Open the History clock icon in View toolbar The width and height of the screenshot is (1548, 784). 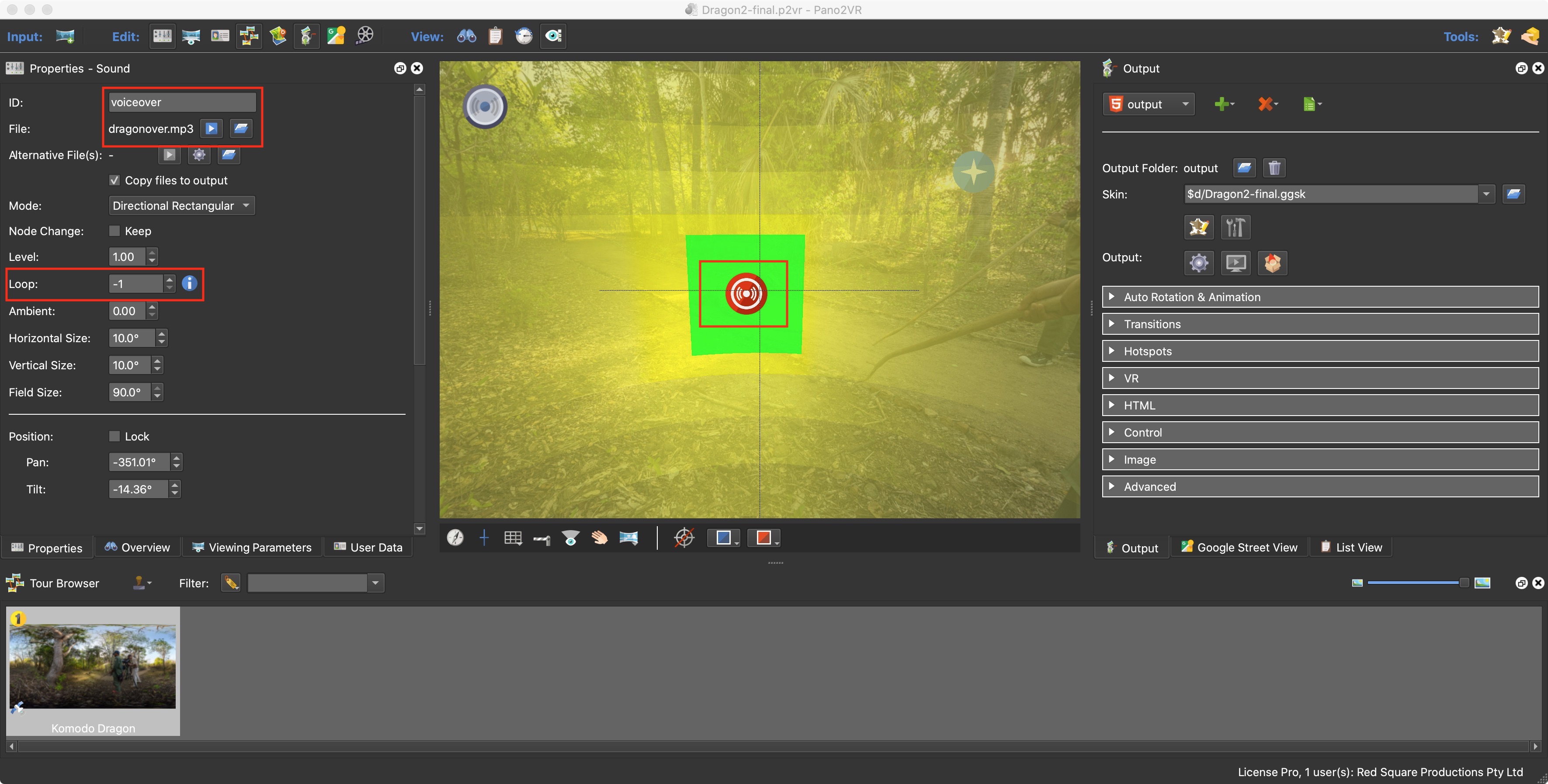(524, 36)
